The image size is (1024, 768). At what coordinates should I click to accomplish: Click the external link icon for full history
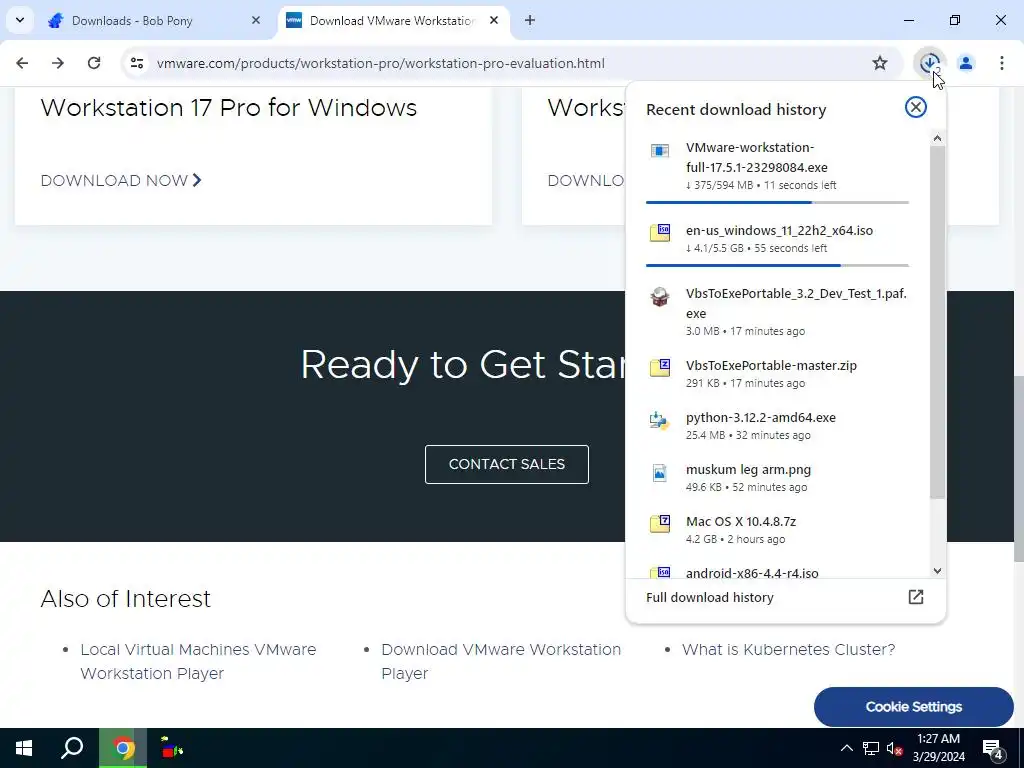916,597
